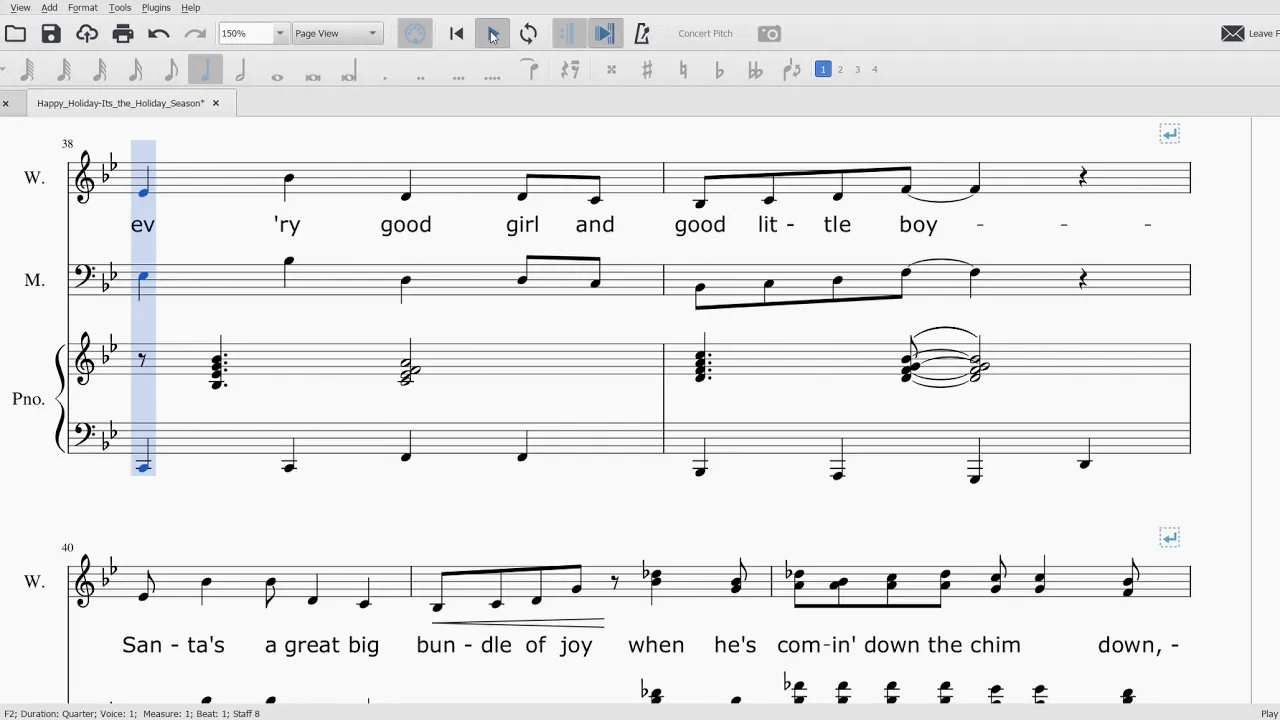Open the Tools menu
The image size is (1280, 720).
tap(119, 8)
